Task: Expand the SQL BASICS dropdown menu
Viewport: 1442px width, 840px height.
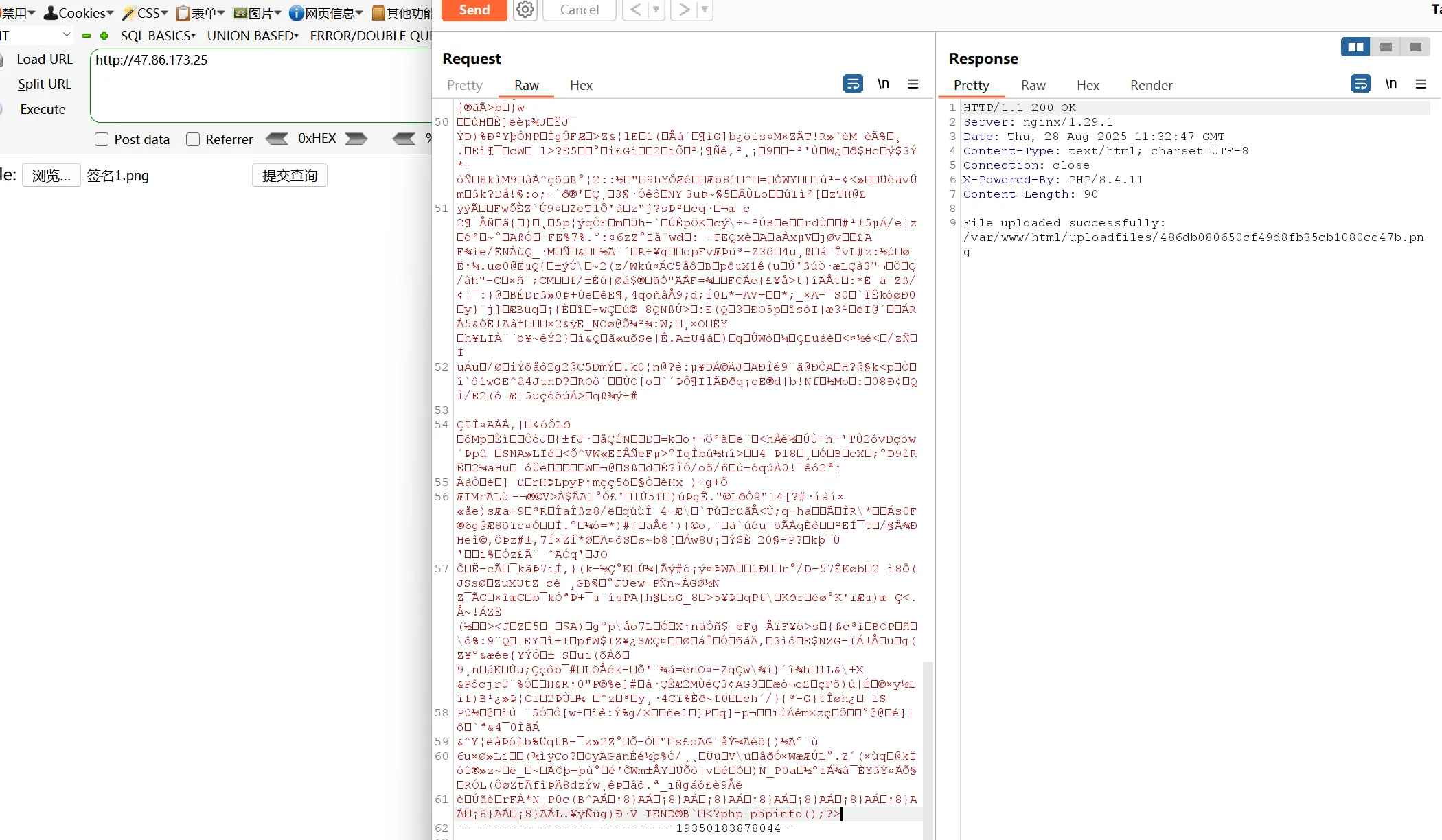Action: (x=158, y=36)
